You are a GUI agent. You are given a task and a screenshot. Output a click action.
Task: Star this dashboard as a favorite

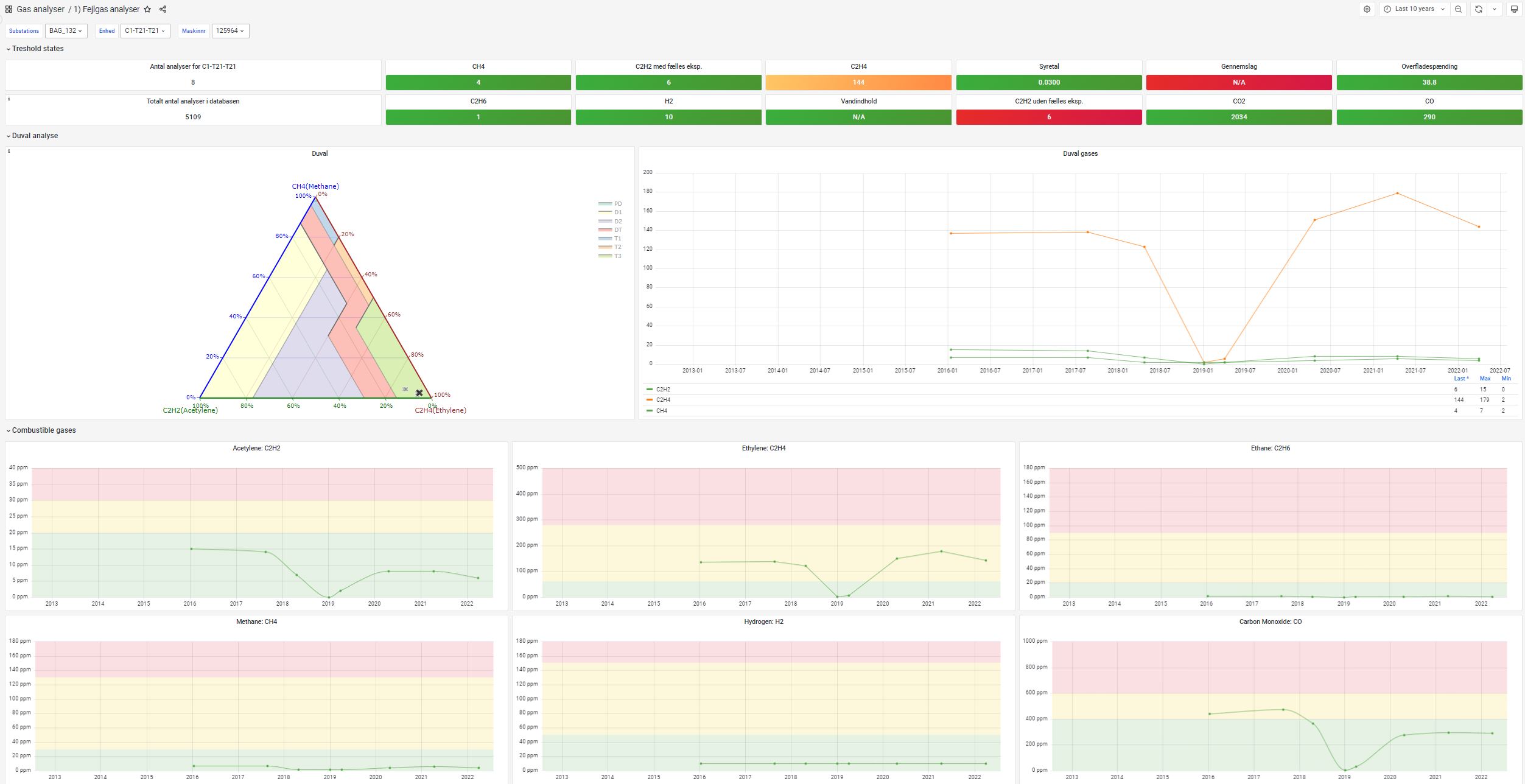click(147, 9)
